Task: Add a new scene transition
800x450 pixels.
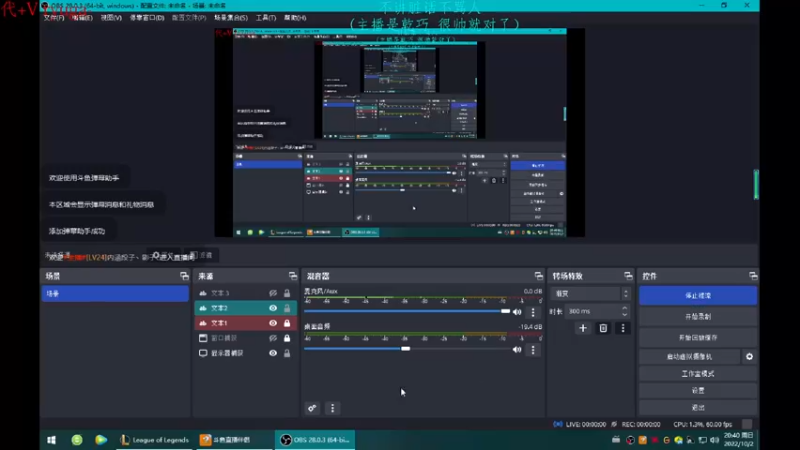Action: click(x=583, y=328)
